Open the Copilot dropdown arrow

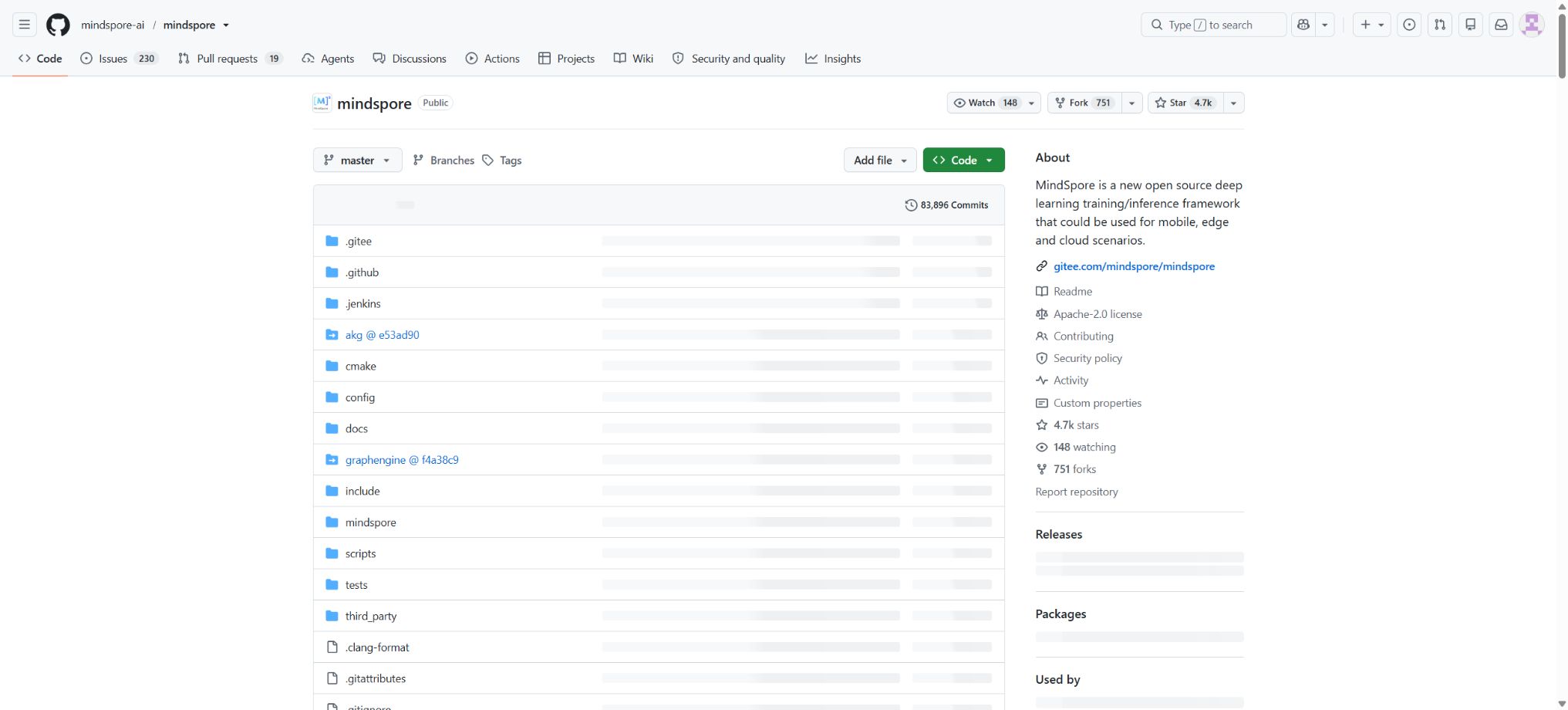point(1324,25)
